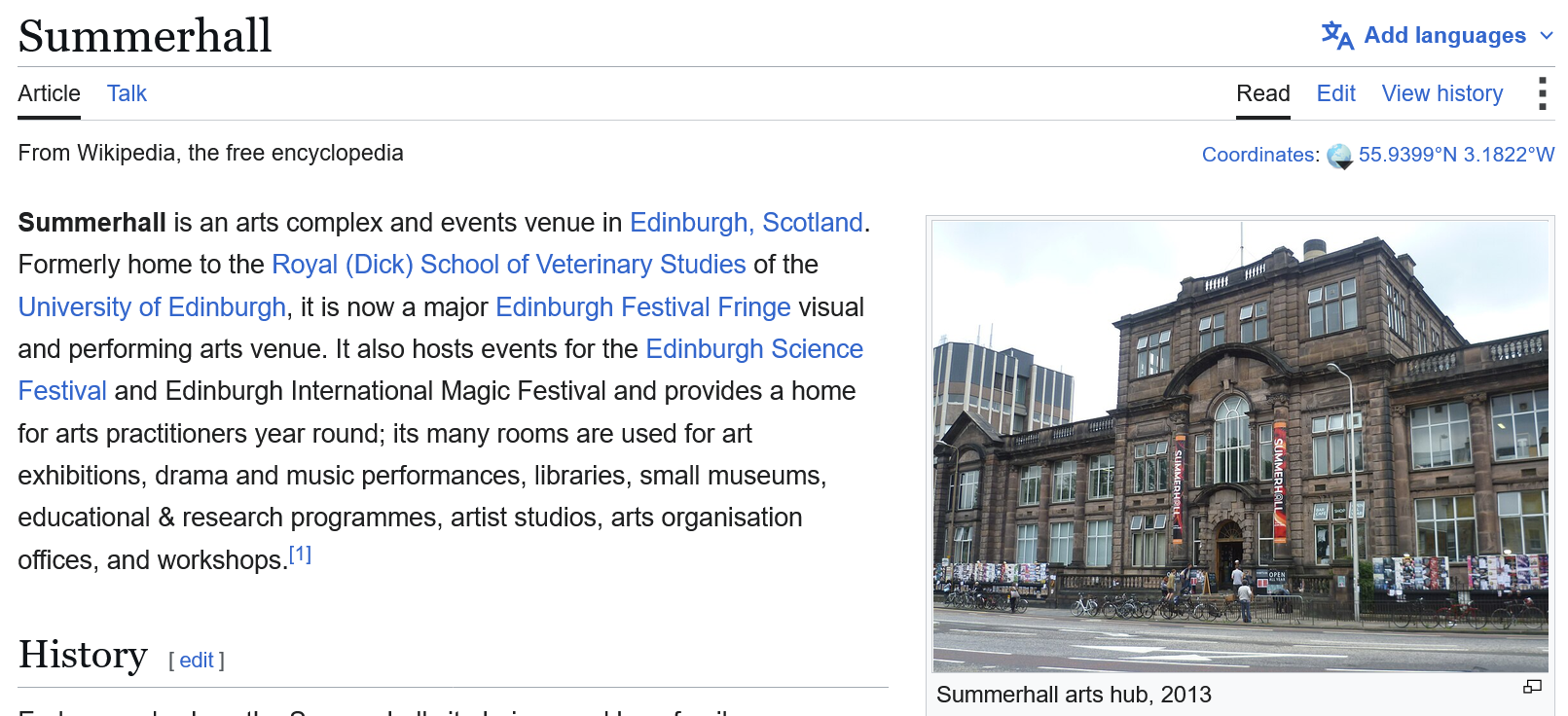Switch to the Article tab
This screenshot has width=1568, height=716.
49,93
